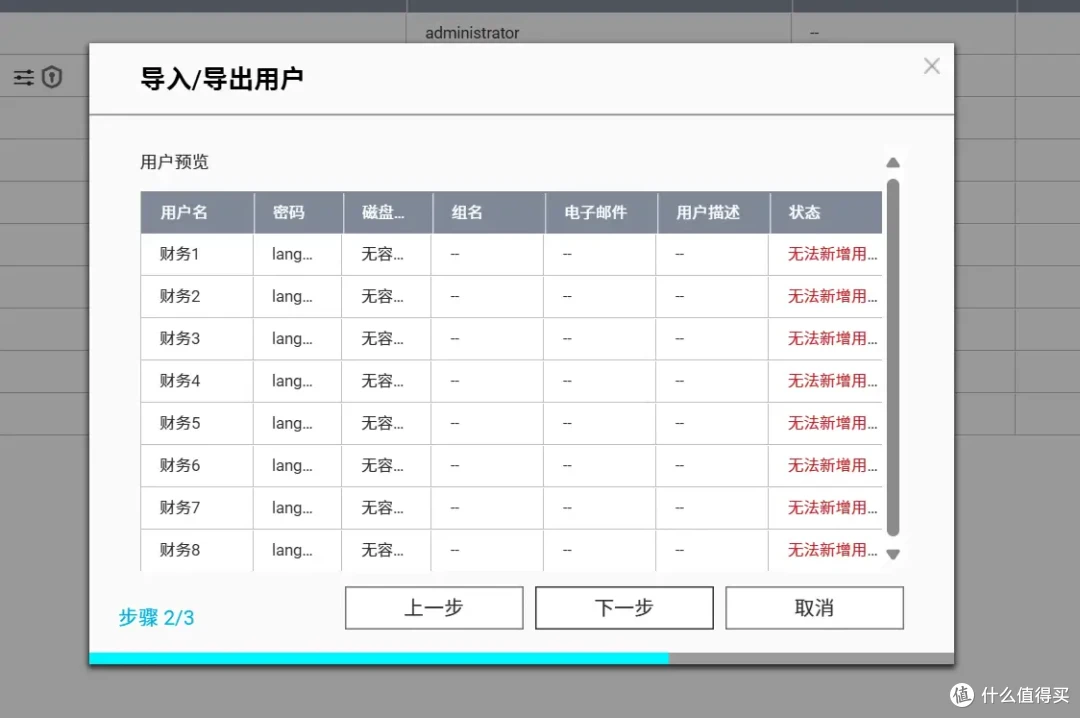Click the disk quota cell of 财务4
The height and width of the screenshot is (718, 1080).
[386, 381]
